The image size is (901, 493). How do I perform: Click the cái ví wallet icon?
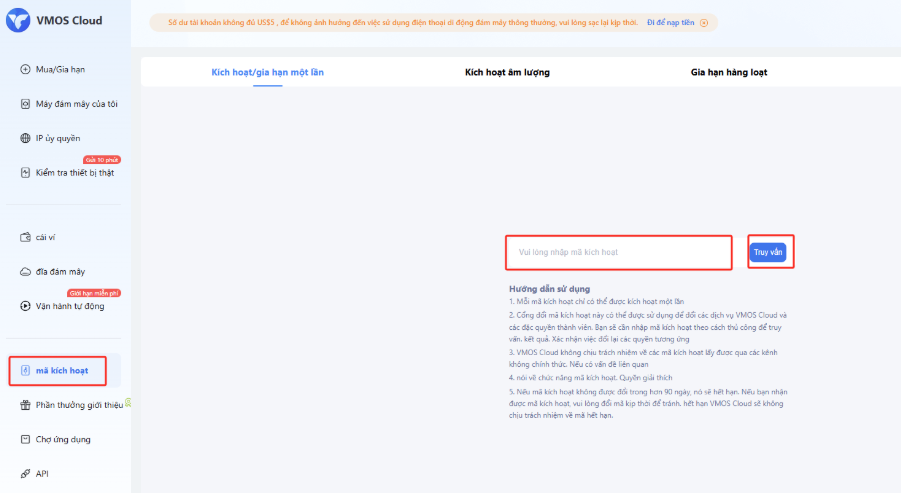pos(25,237)
